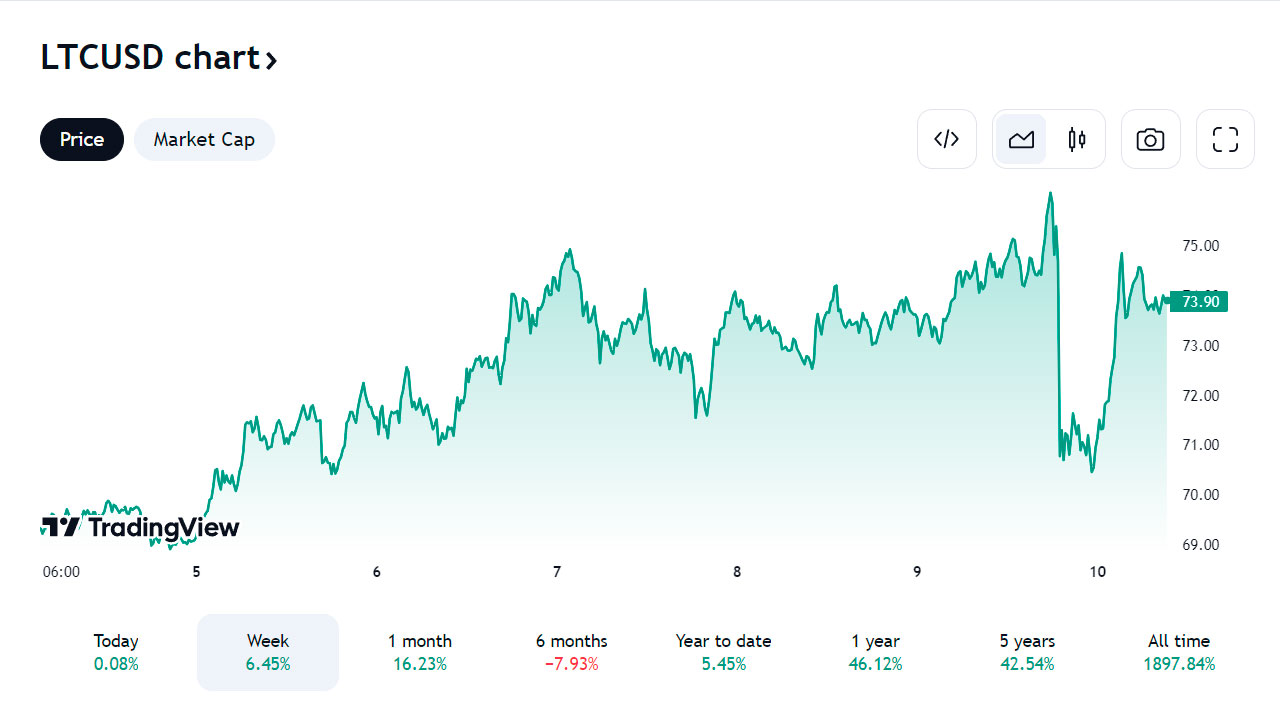Click the chevron next to LTCUSD chart
Image resolution: width=1280 pixels, height=720 pixels.
point(270,60)
